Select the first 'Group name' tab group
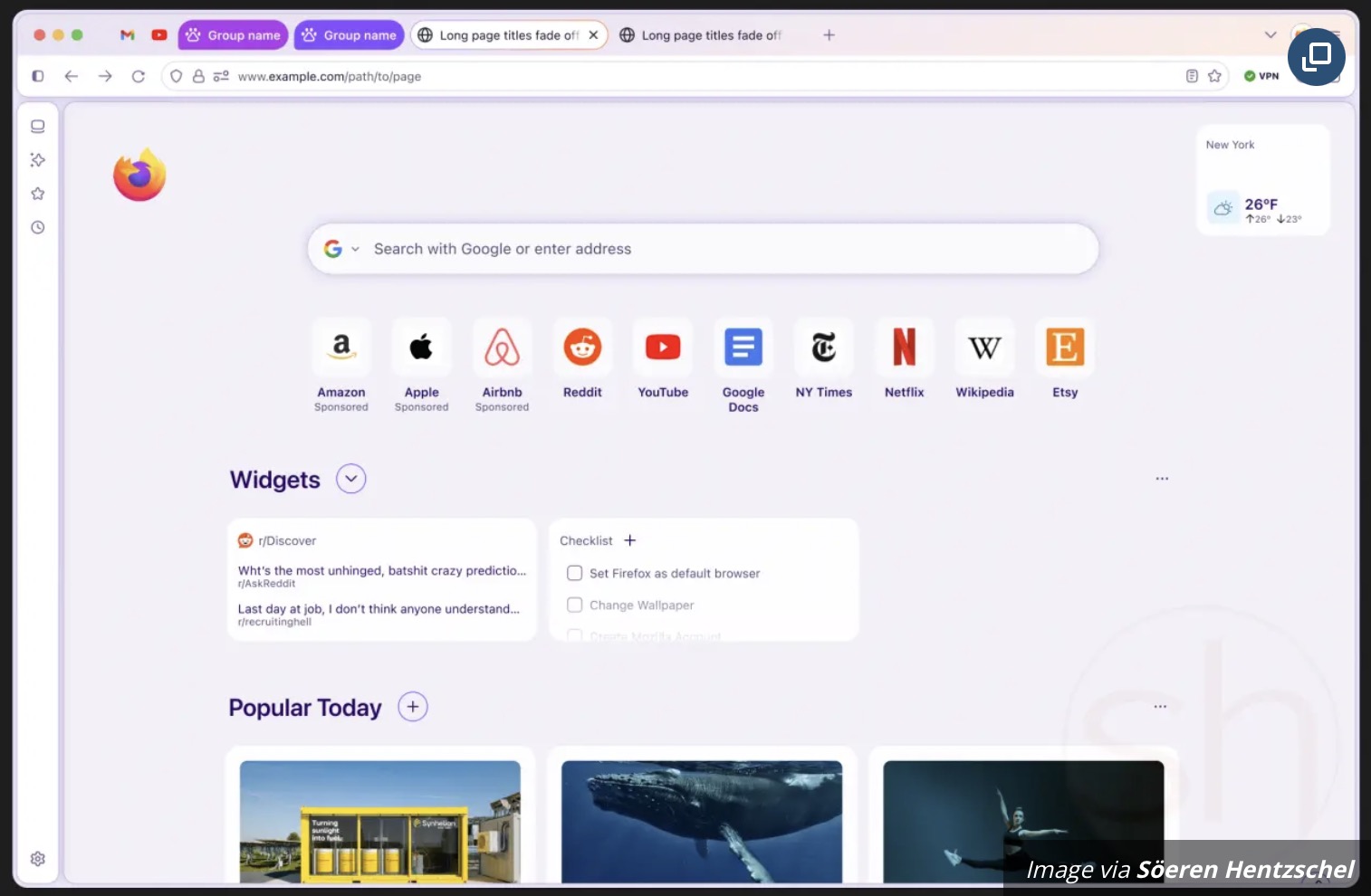This screenshot has height=896, width=1371. 234,35
